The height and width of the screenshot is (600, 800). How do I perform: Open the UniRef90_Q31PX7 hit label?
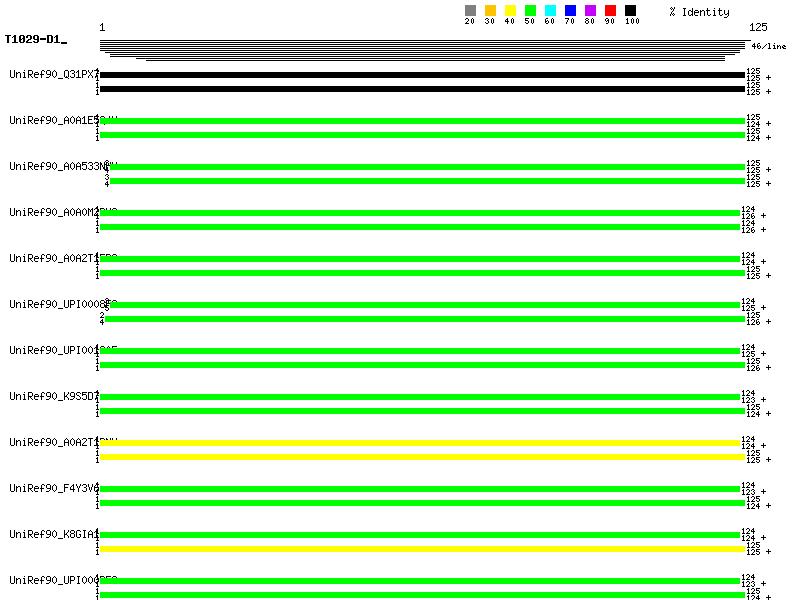52,74
